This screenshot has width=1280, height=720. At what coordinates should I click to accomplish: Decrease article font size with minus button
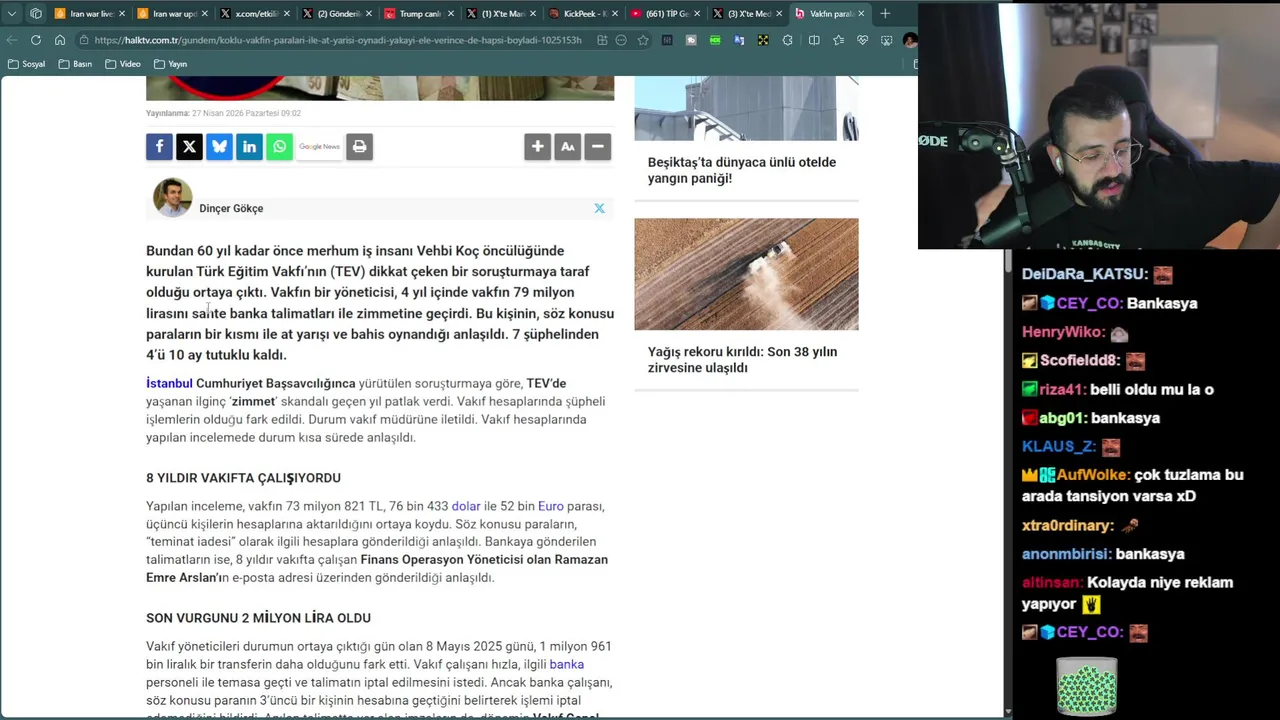pos(597,147)
